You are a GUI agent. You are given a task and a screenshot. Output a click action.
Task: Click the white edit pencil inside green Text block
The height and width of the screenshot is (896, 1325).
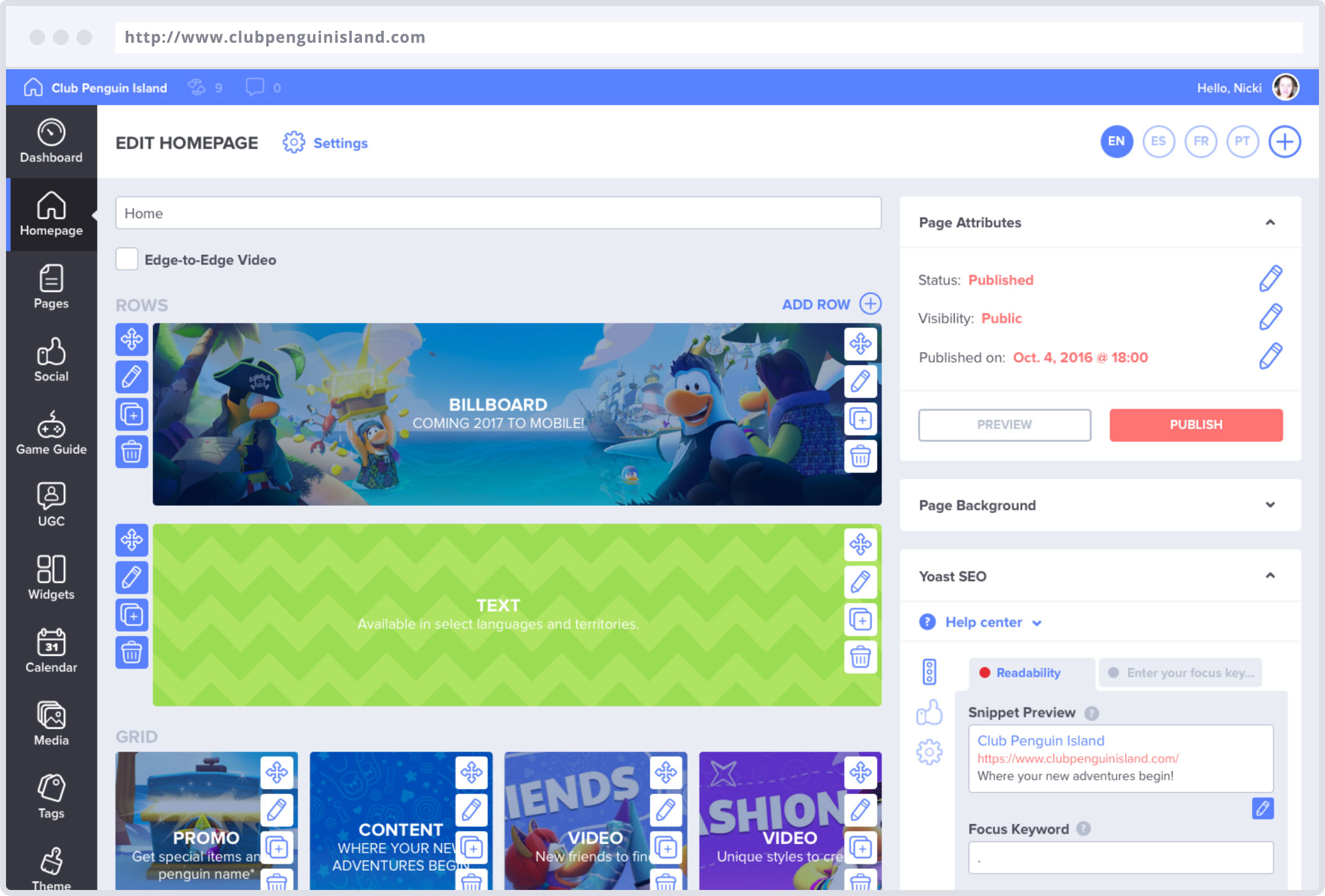point(860,582)
